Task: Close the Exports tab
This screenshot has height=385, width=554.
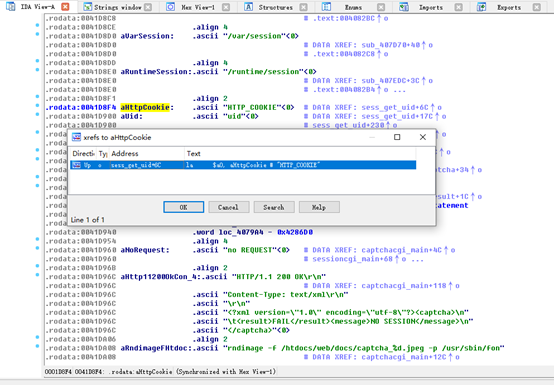Action: (537, 7)
